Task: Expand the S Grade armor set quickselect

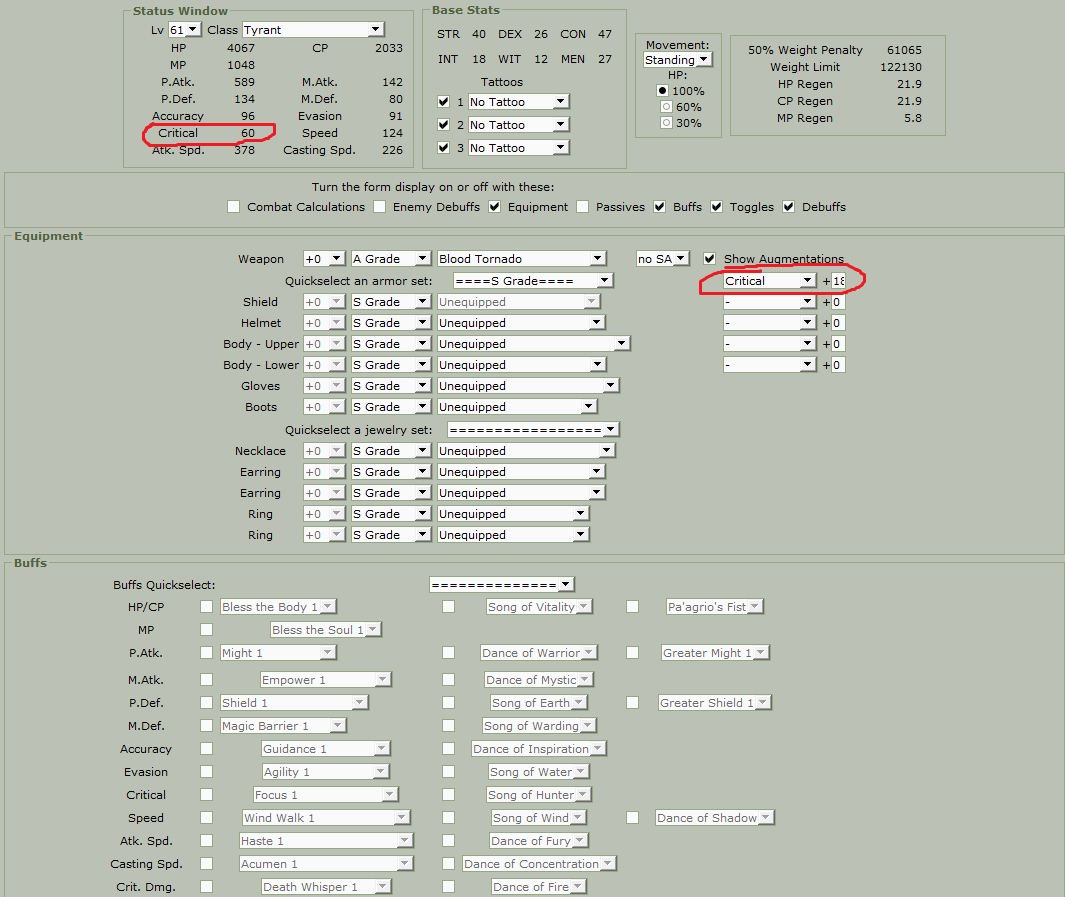Action: pos(533,280)
